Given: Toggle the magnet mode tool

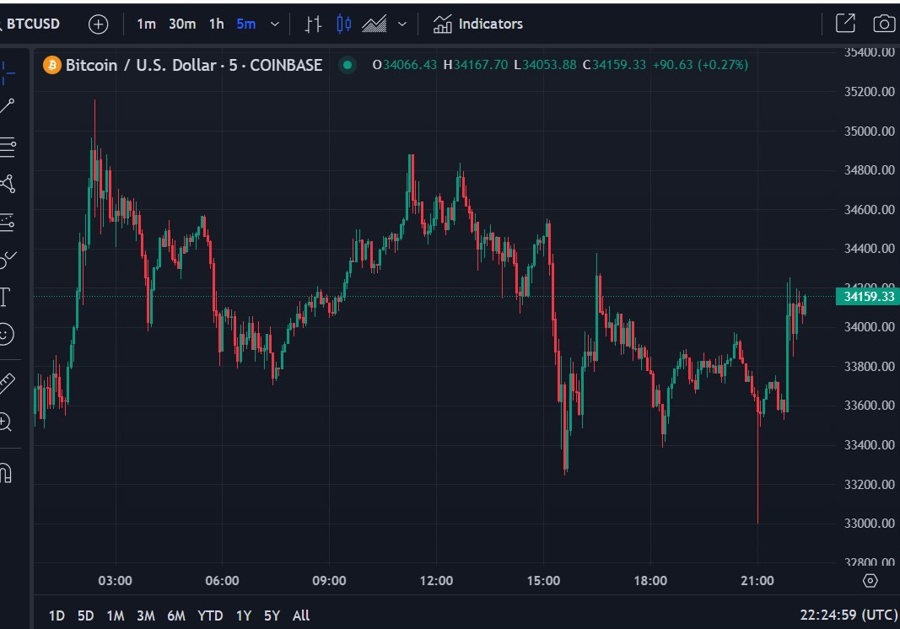Looking at the screenshot, I should (x=6, y=473).
